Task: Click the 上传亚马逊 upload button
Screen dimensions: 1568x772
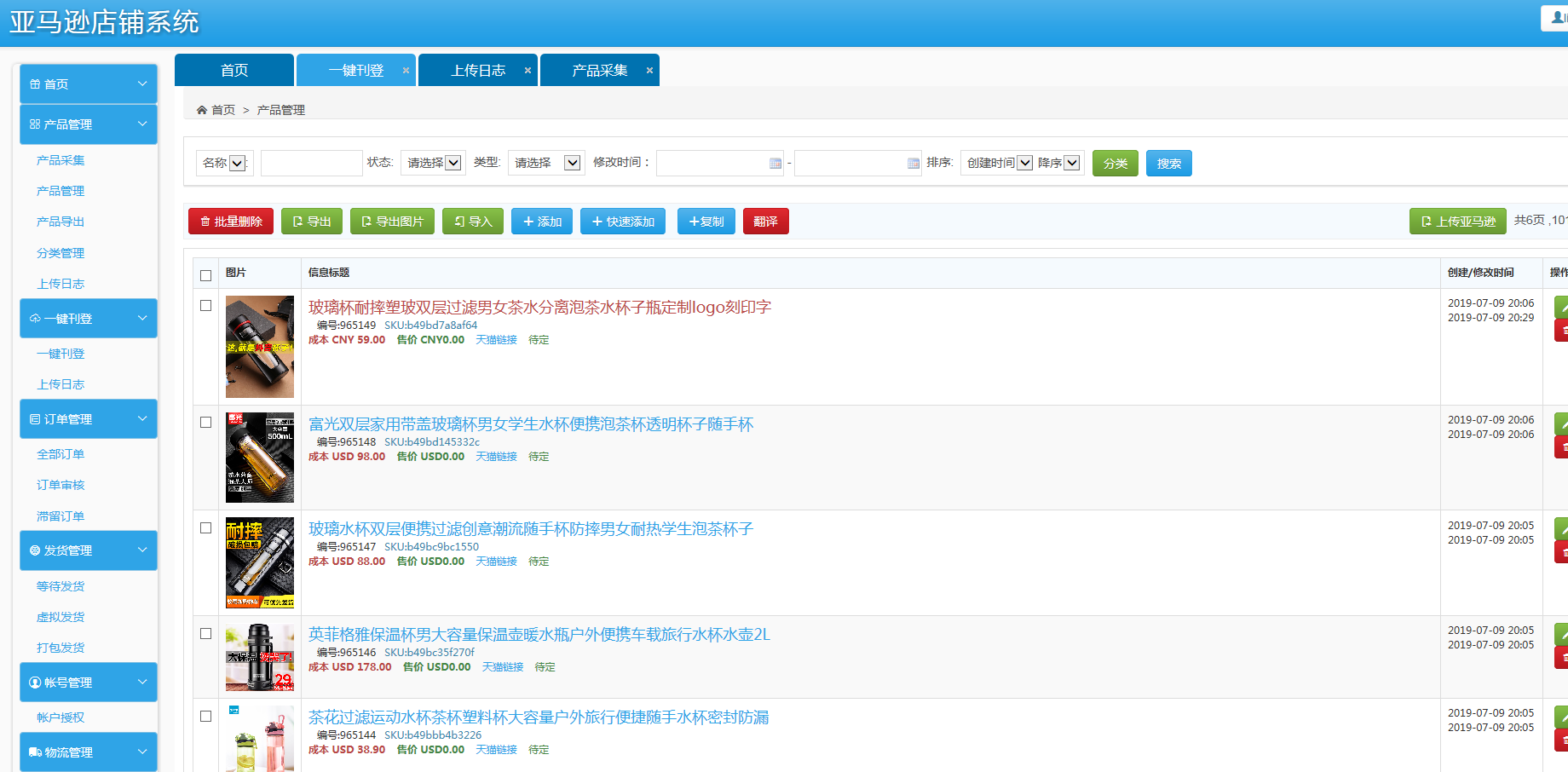Action: point(1457,222)
